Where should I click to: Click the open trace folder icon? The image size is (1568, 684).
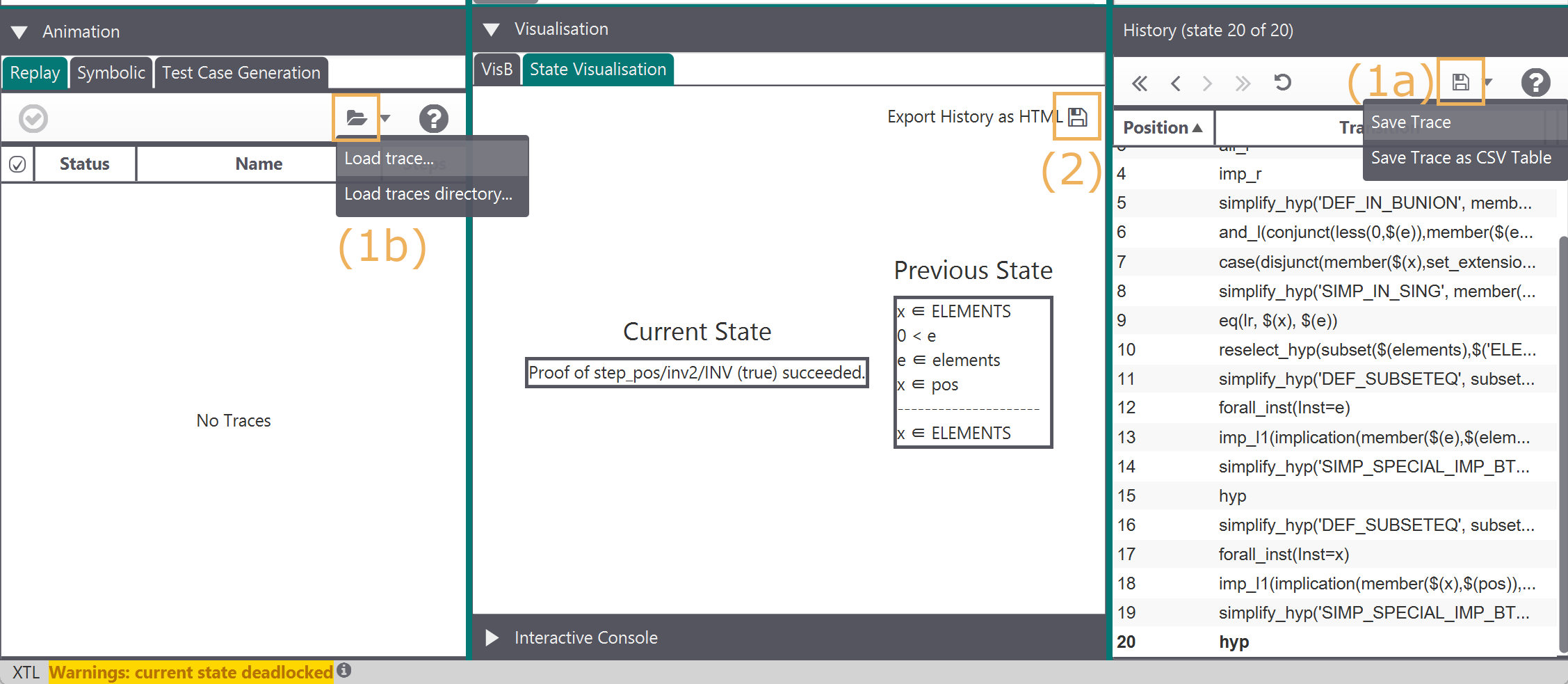(356, 118)
